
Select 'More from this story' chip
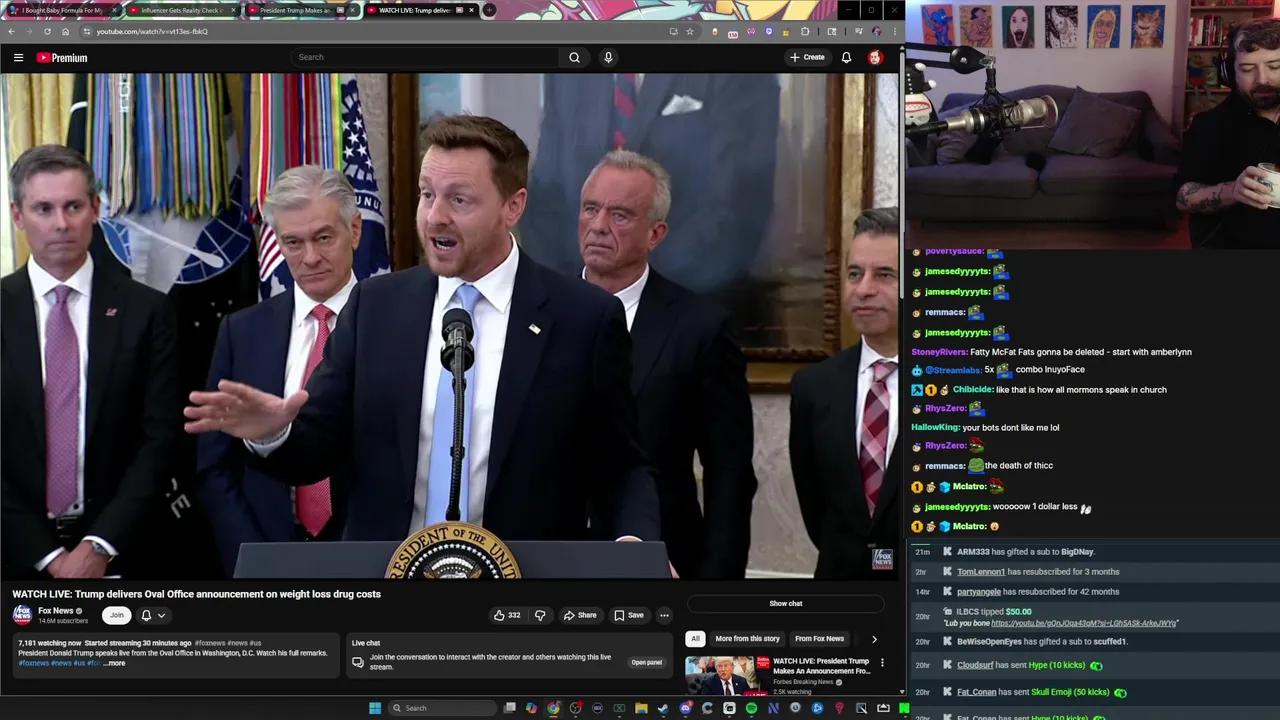(747, 638)
